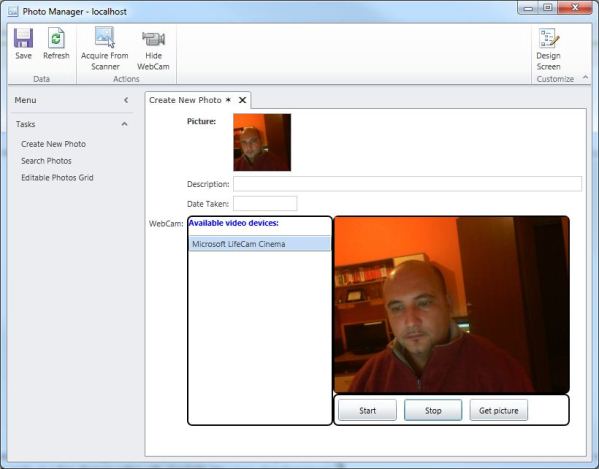Image resolution: width=599 pixels, height=469 pixels.
Task: Start the webcam capture
Action: pos(367,410)
